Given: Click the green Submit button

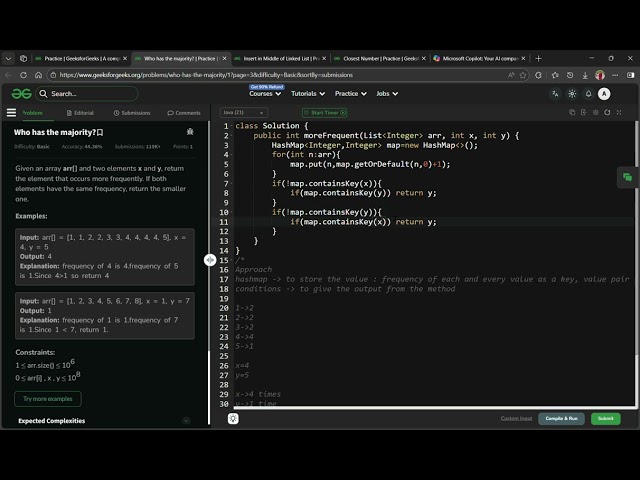Looking at the screenshot, I should (605, 419).
